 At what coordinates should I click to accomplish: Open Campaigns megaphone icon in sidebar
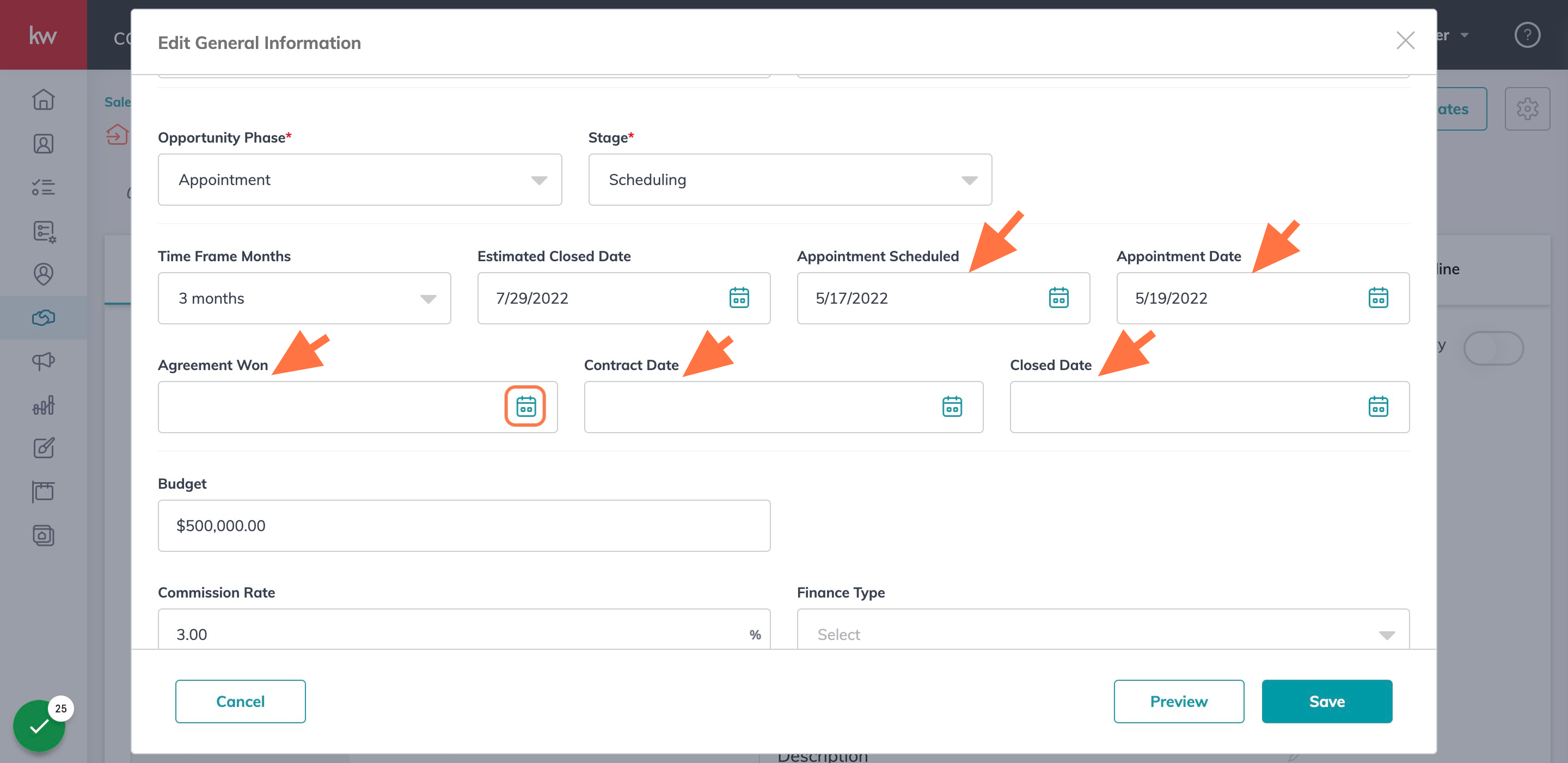[x=43, y=361]
